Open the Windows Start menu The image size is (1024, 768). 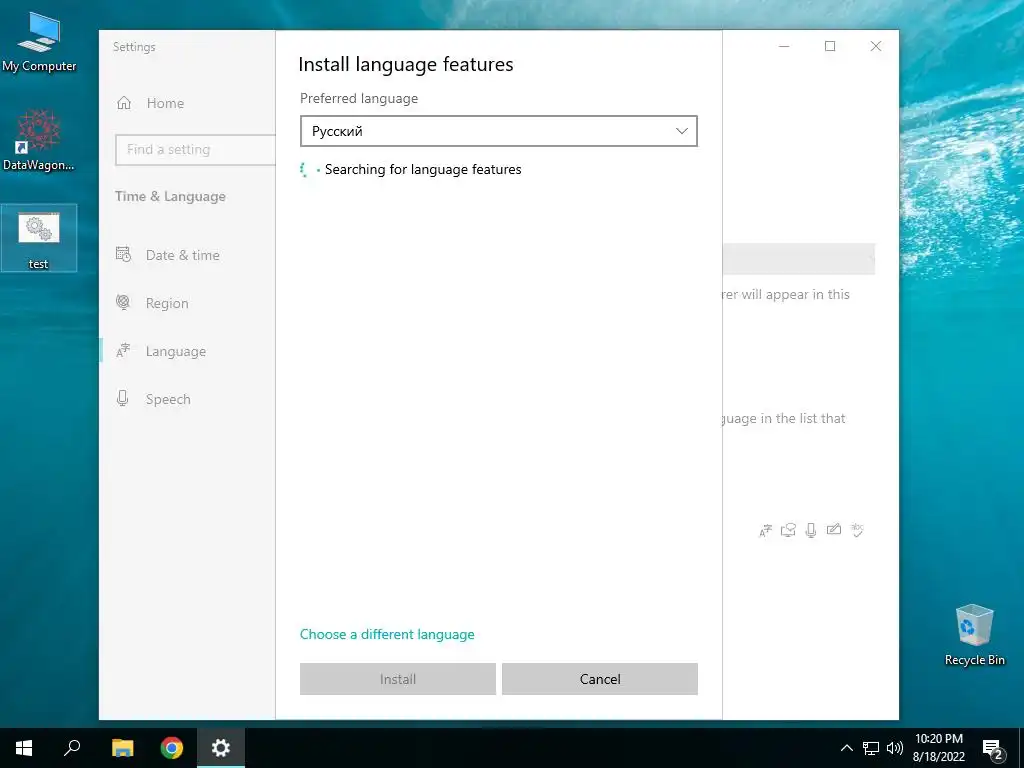pyautogui.click(x=24, y=748)
